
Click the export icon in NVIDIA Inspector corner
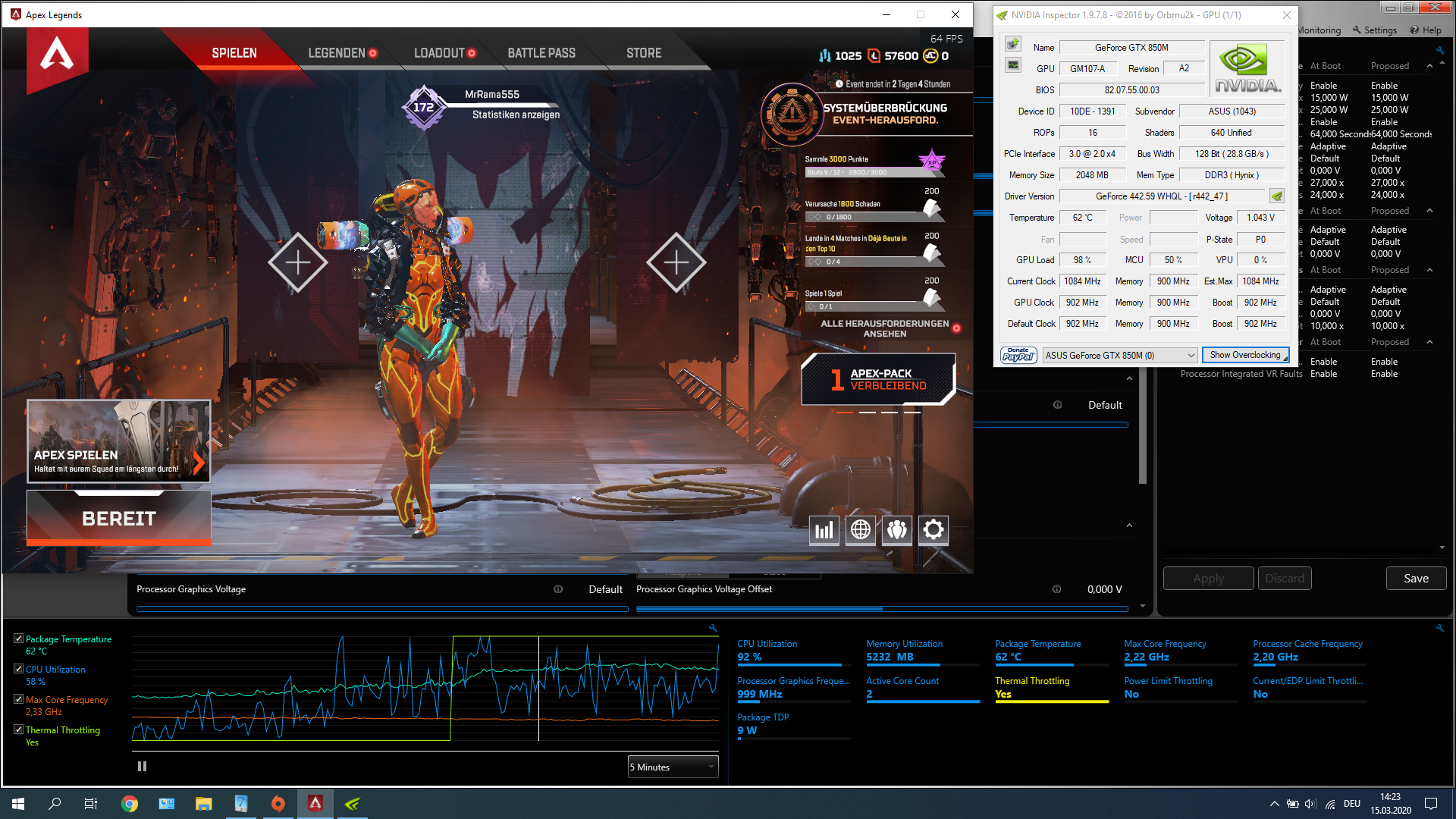[x=1012, y=43]
